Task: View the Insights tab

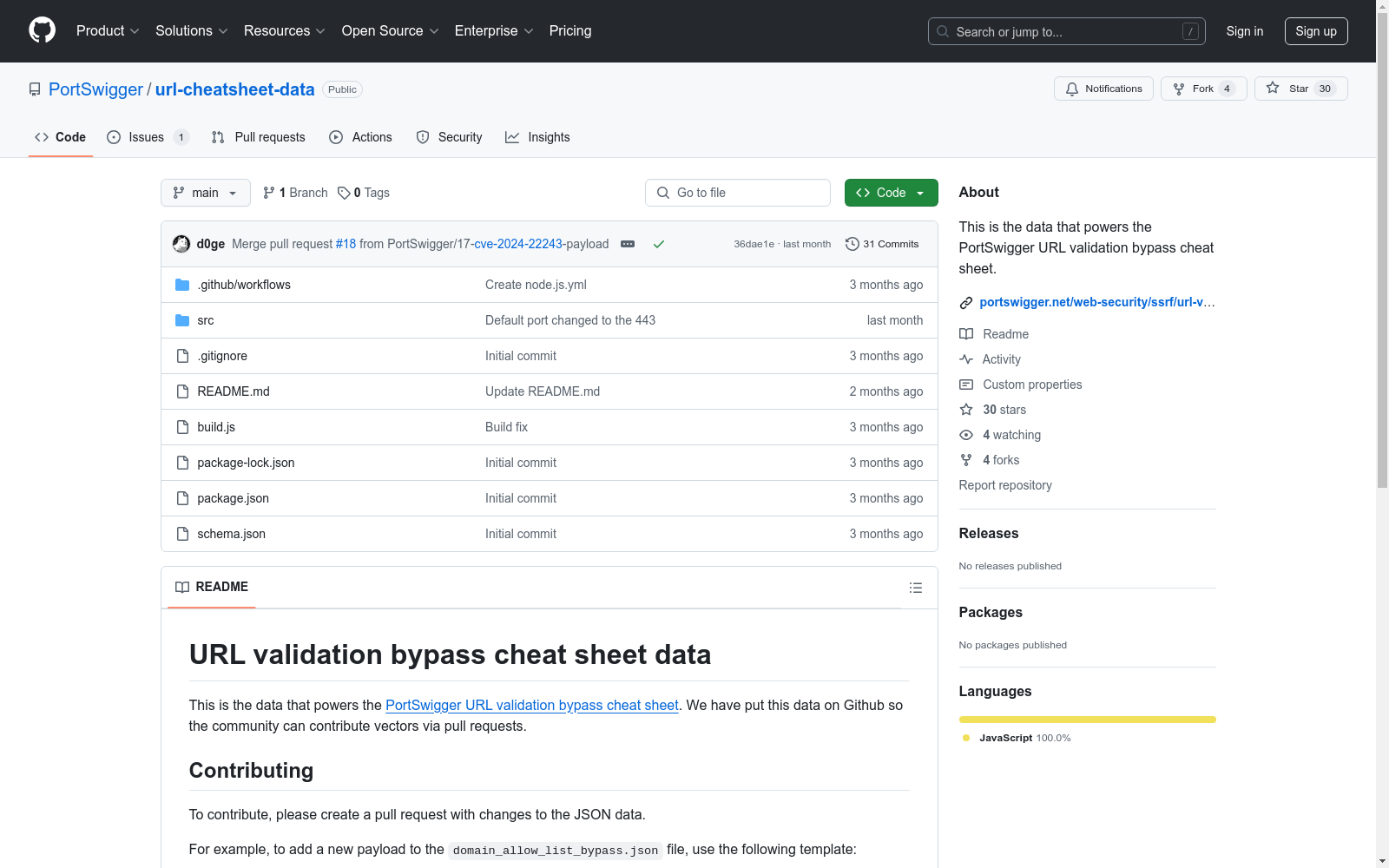Action: click(538, 137)
